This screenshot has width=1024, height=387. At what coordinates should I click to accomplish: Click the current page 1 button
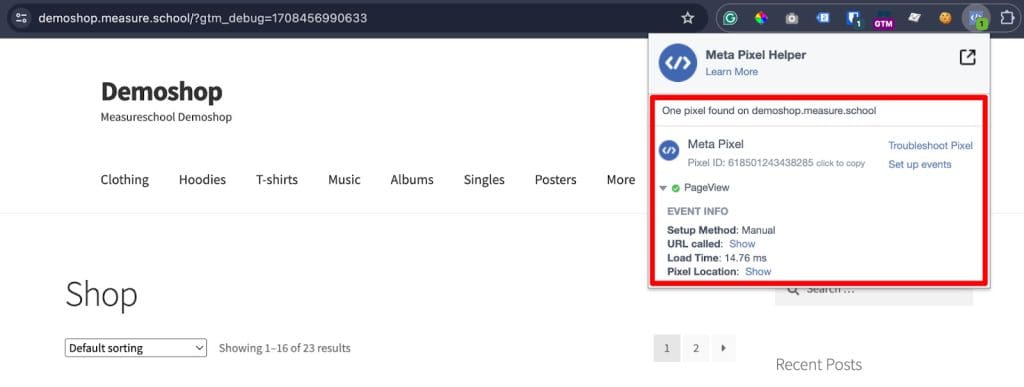pos(667,348)
